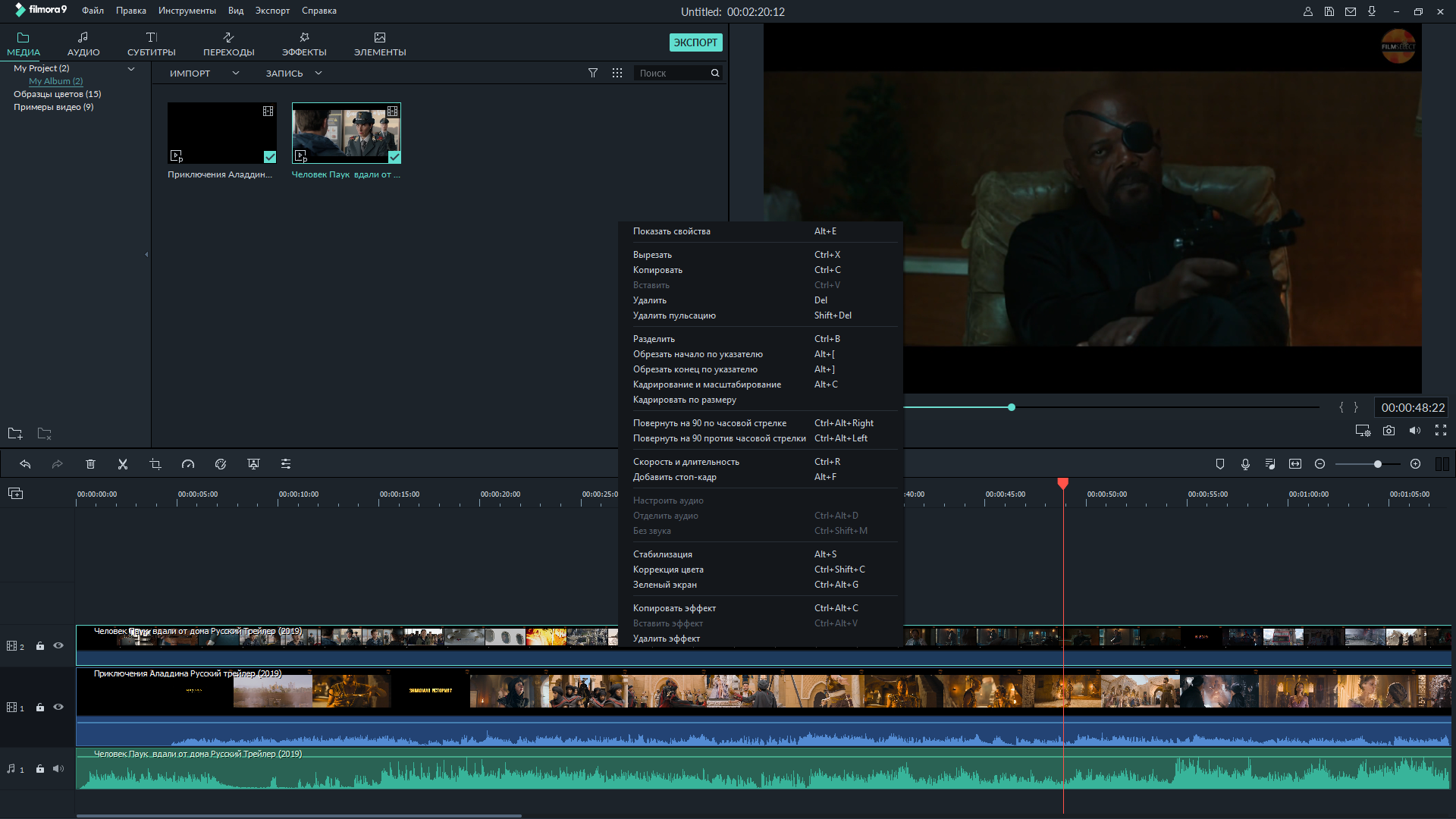Image resolution: width=1456 pixels, height=819 pixels.
Task: Click the trash Delete icon in timeline toolbar
Action: pos(90,464)
